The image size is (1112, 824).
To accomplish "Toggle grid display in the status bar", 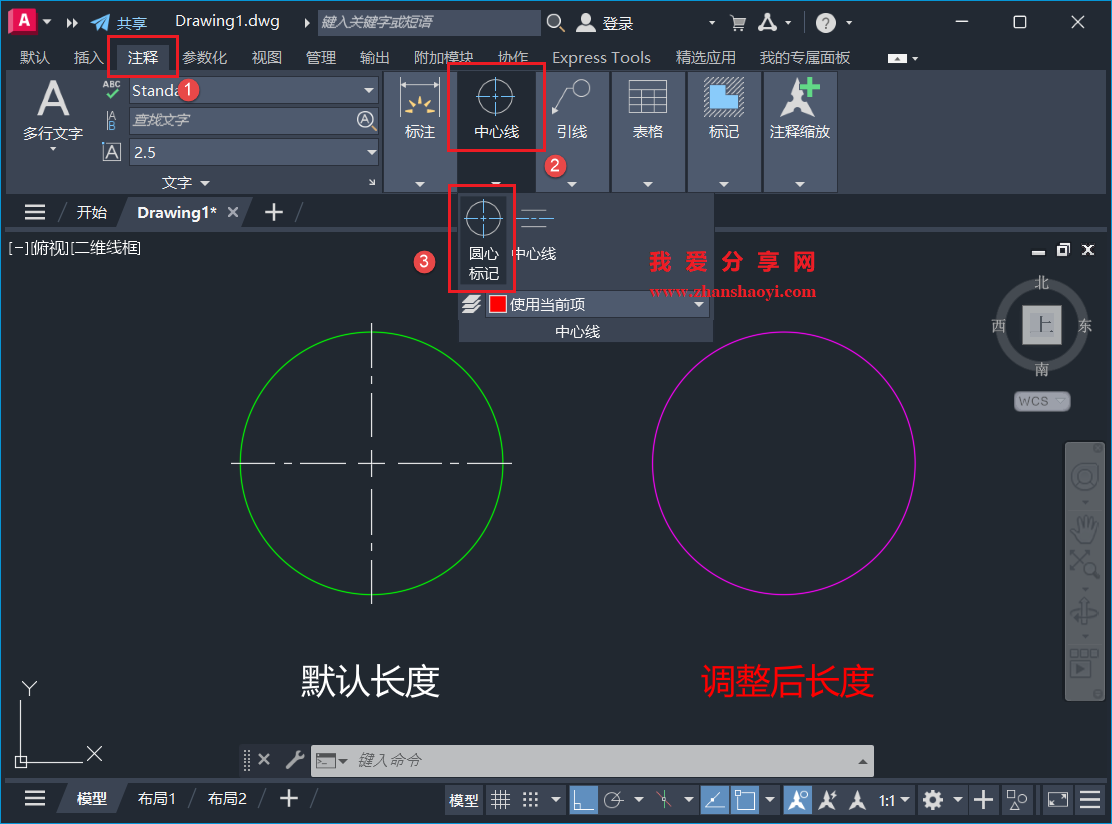I will 499,799.
